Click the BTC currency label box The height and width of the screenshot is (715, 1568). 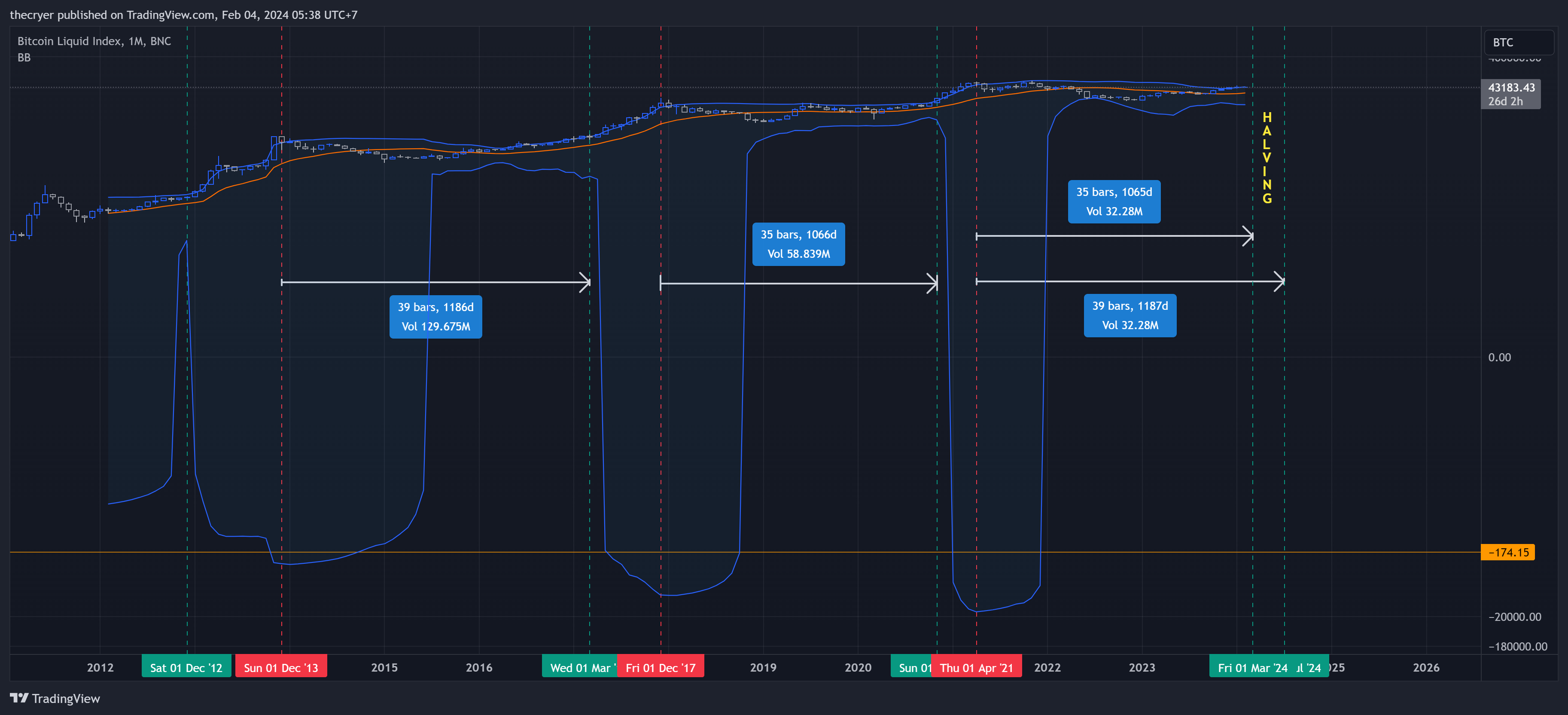1519,42
